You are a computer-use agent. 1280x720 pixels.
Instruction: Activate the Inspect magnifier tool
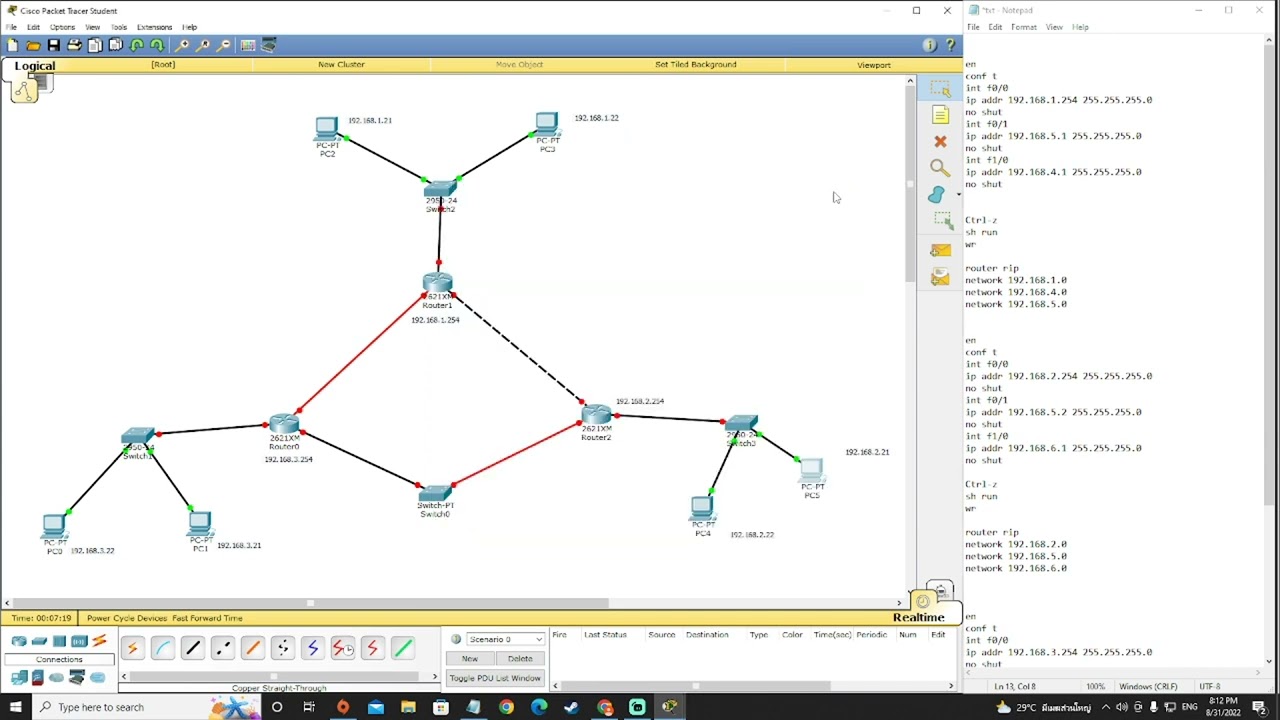tap(940, 168)
